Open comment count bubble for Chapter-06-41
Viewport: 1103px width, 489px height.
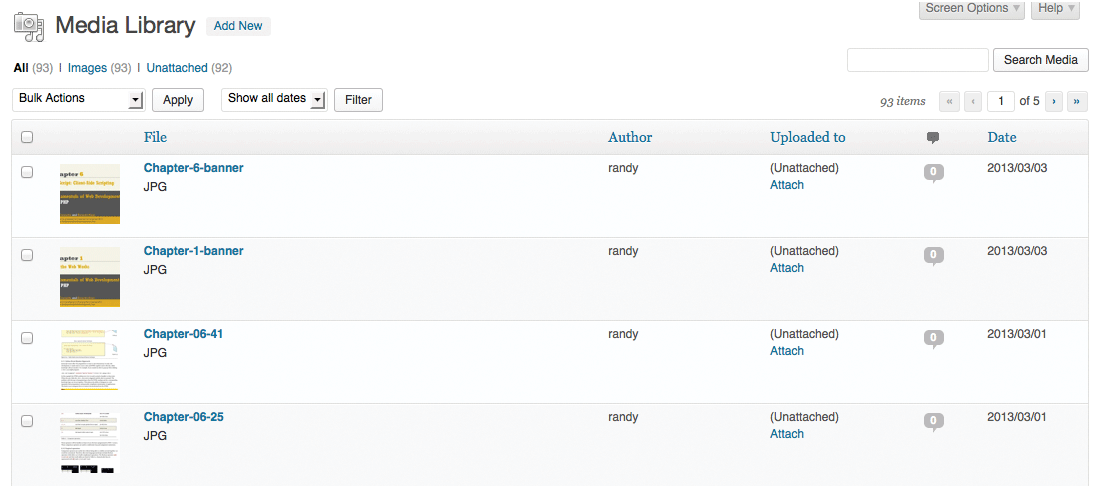(933, 339)
